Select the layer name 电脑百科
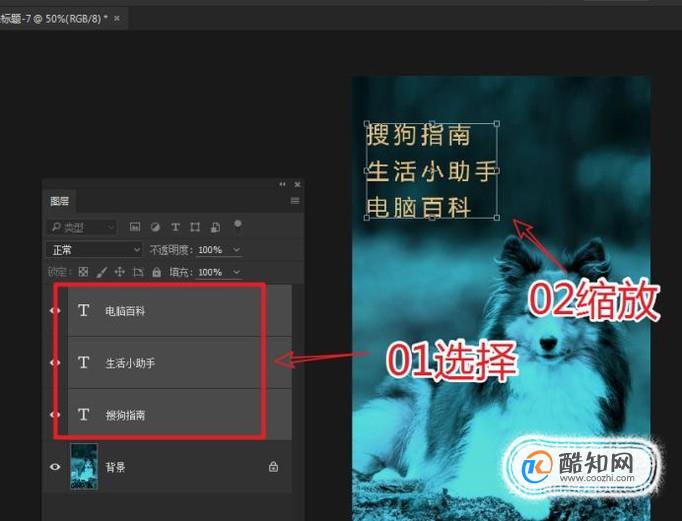 [125, 311]
